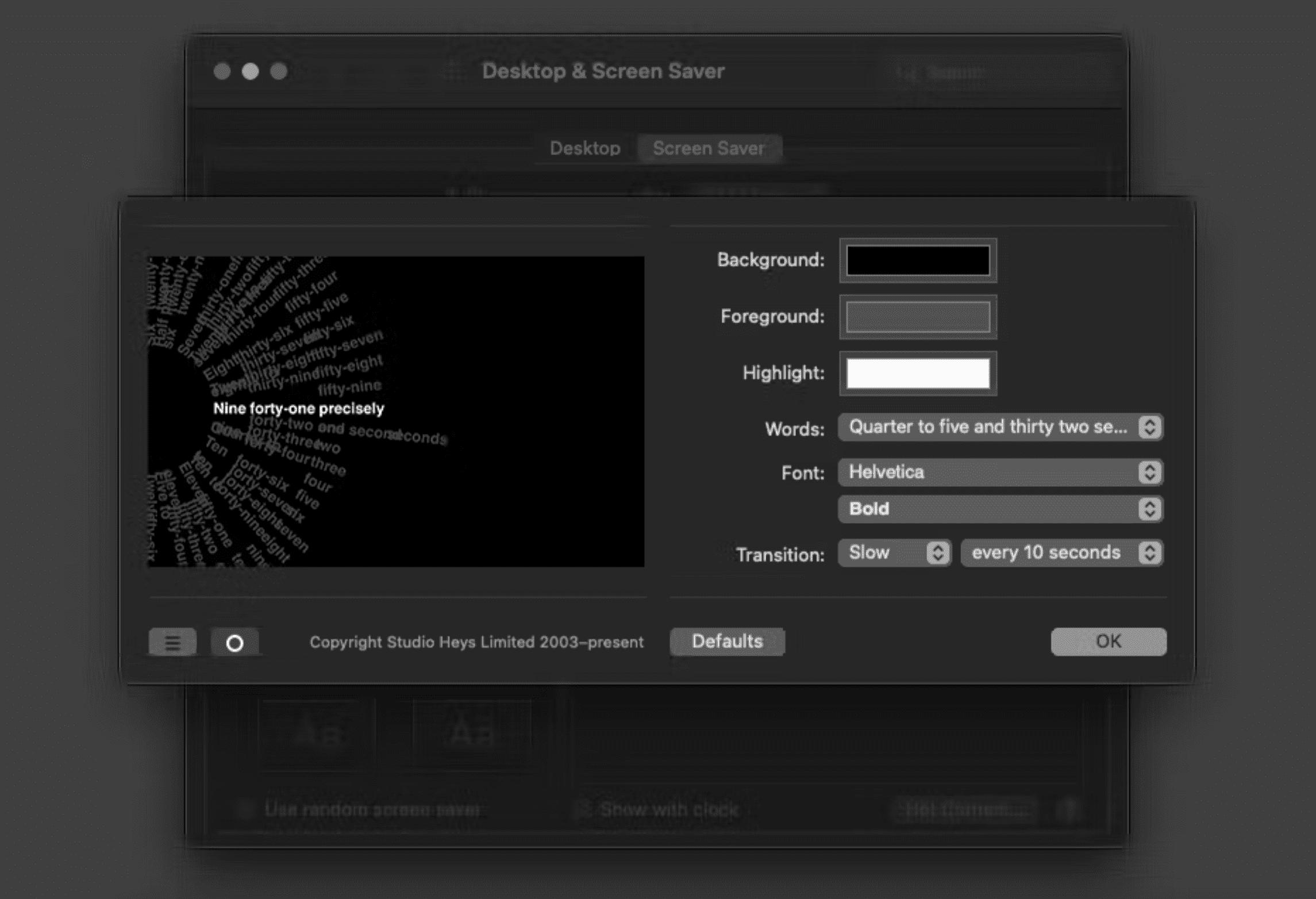This screenshot has width=1316, height=899.
Task: Click the circle preview icon next to list icon
Action: click(236, 642)
